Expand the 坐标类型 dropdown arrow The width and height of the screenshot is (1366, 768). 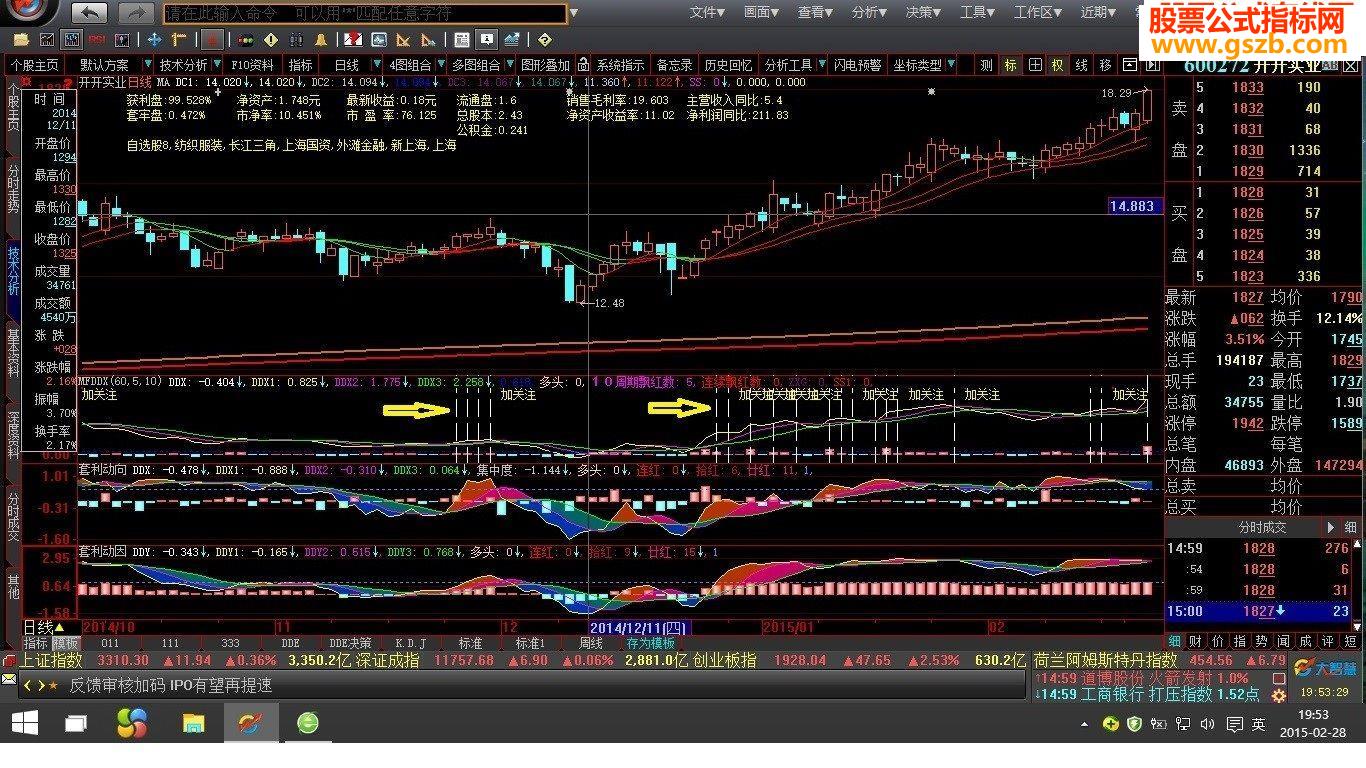951,65
